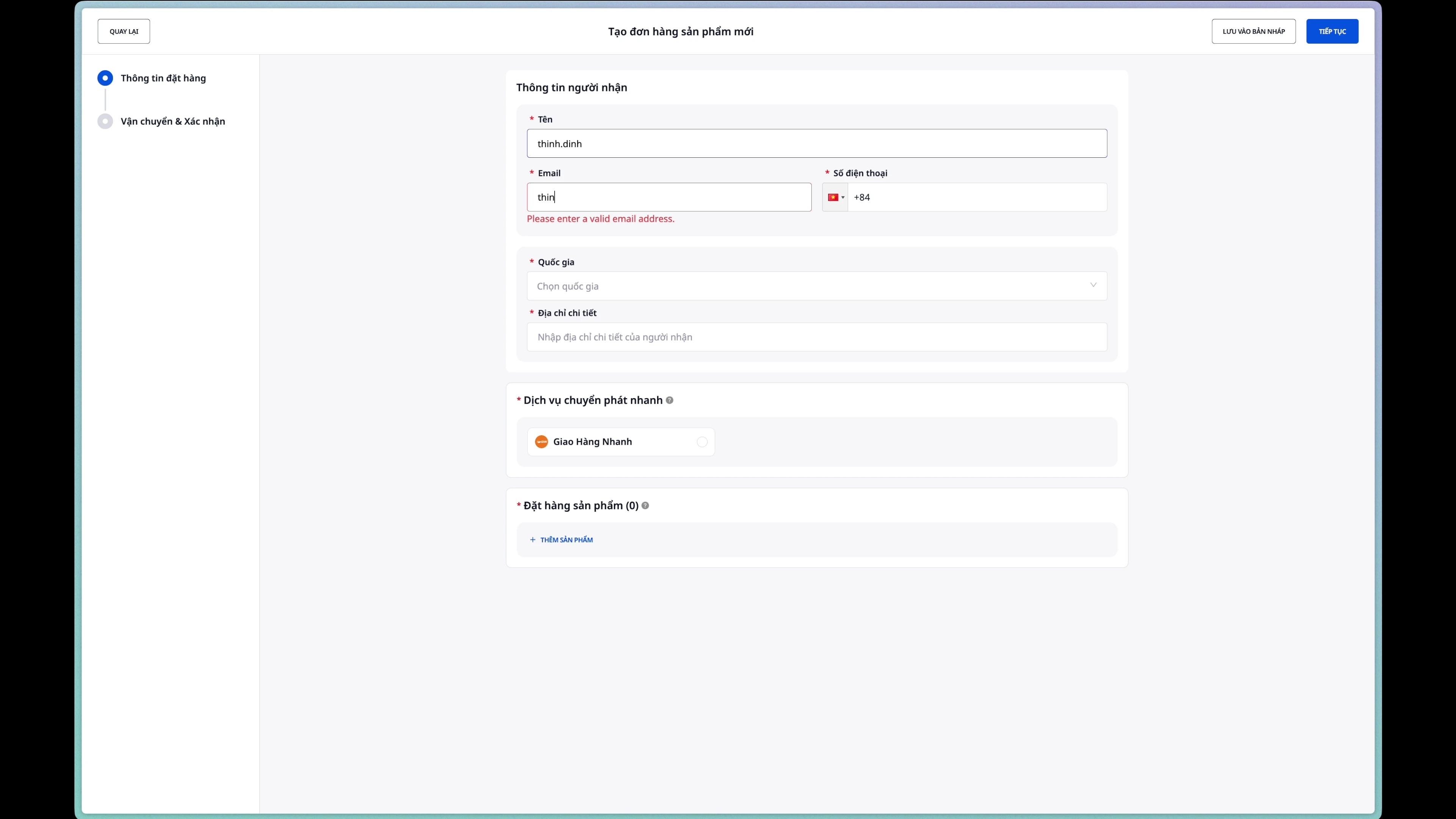
Task: Open the Chọn quốc gia dropdown
Action: (x=816, y=286)
